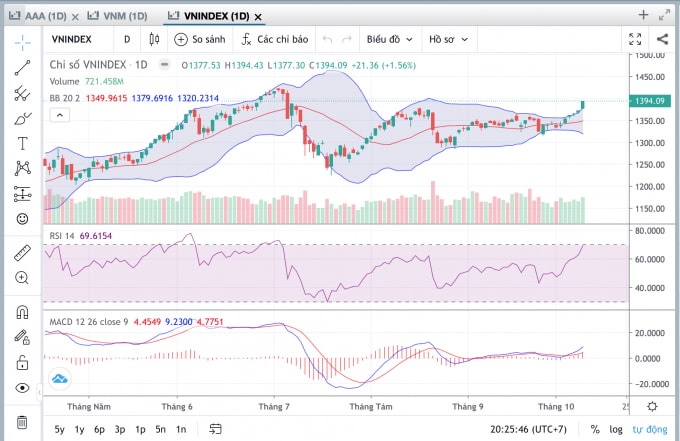Image resolution: width=680 pixels, height=441 pixels.
Task: Open Các chỉ báo indicators menu
Action: click(x=275, y=39)
